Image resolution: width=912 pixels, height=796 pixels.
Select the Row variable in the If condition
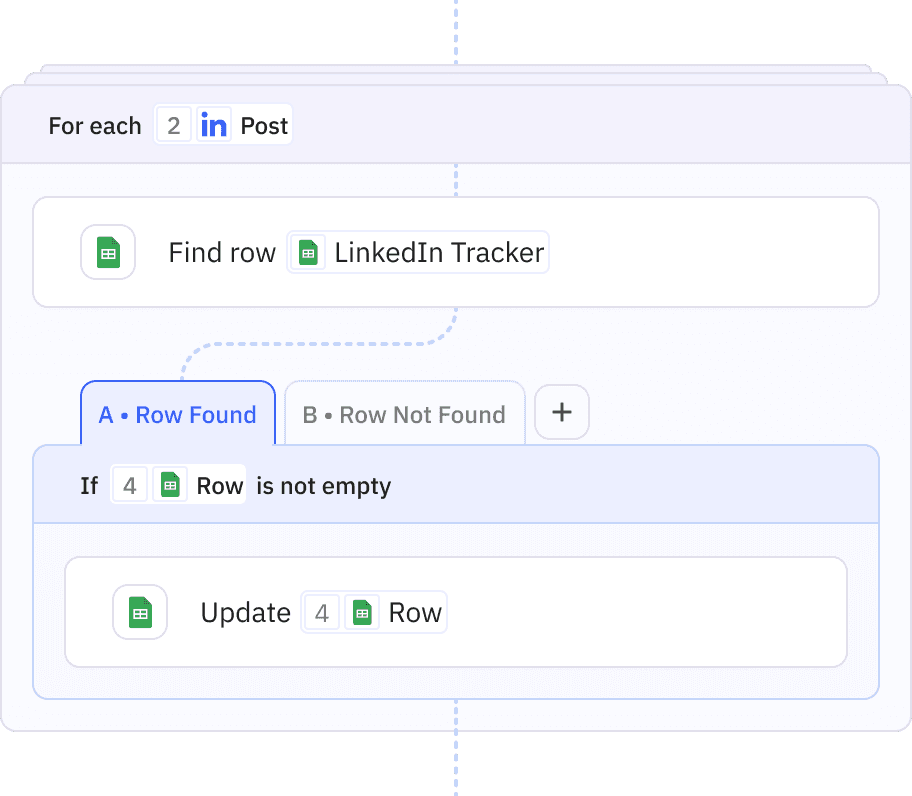[x=220, y=486]
